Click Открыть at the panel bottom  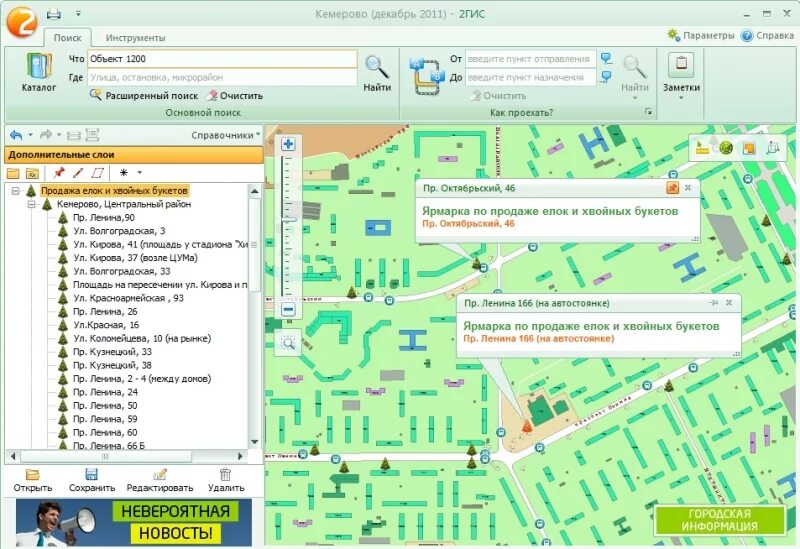[x=33, y=481]
